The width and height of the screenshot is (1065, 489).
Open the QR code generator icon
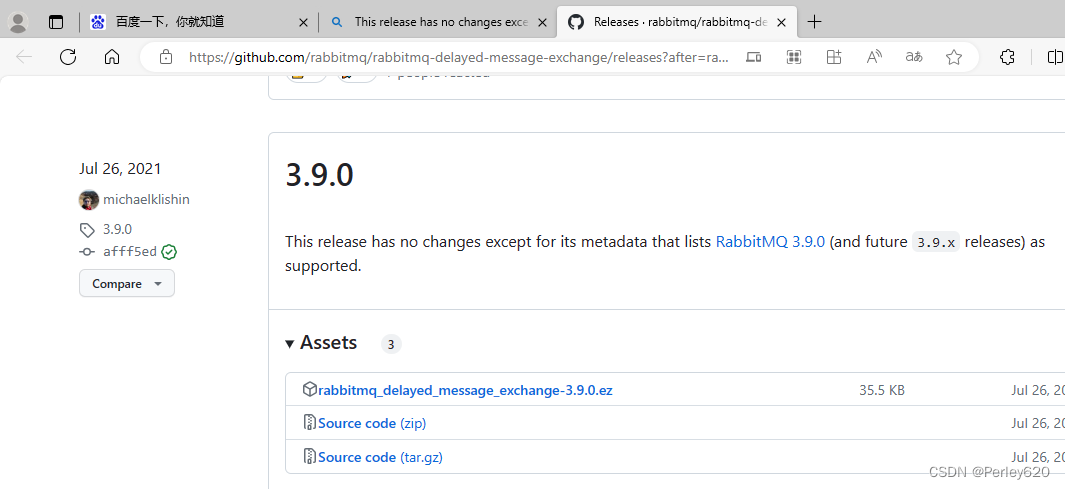(x=793, y=57)
